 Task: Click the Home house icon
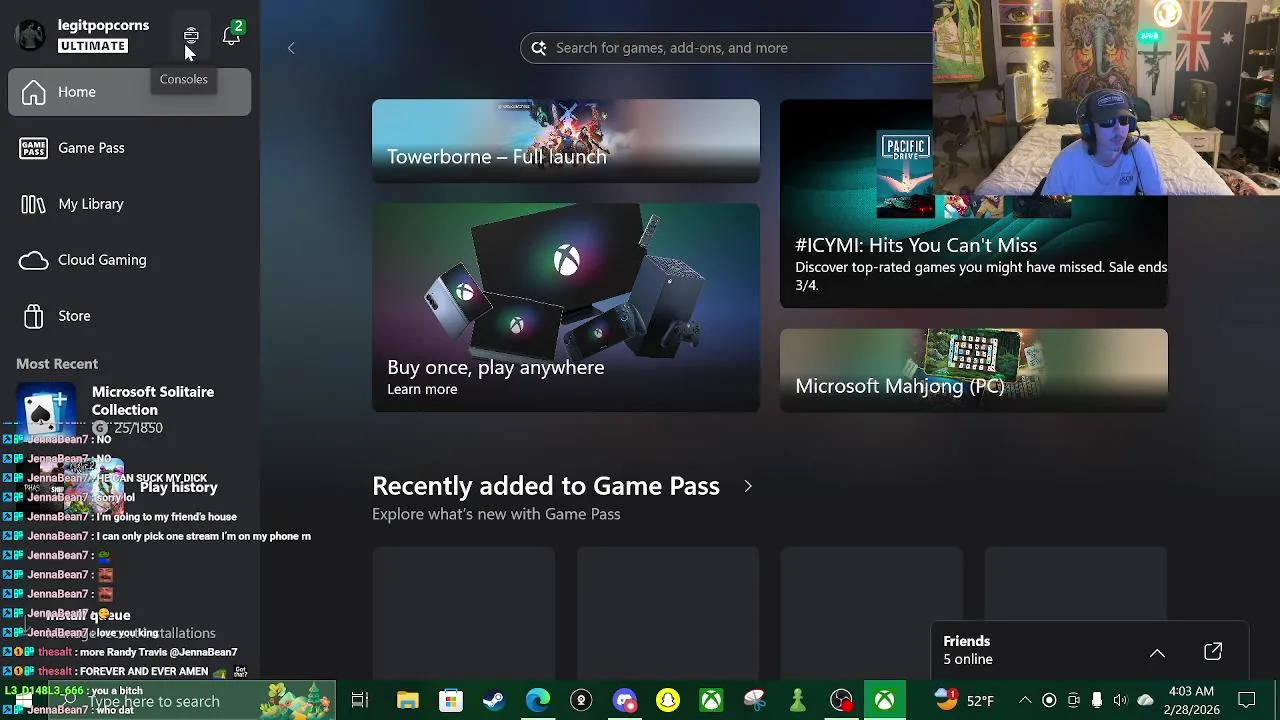tap(33, 92)
